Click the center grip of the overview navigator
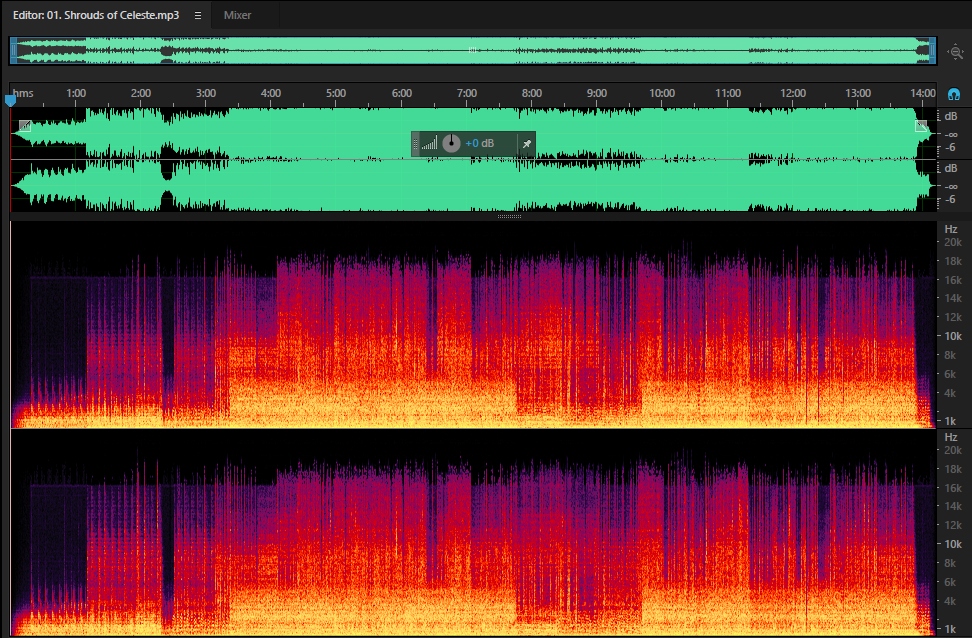The height and width of the screenshot is (638, 972). [472, 50]
